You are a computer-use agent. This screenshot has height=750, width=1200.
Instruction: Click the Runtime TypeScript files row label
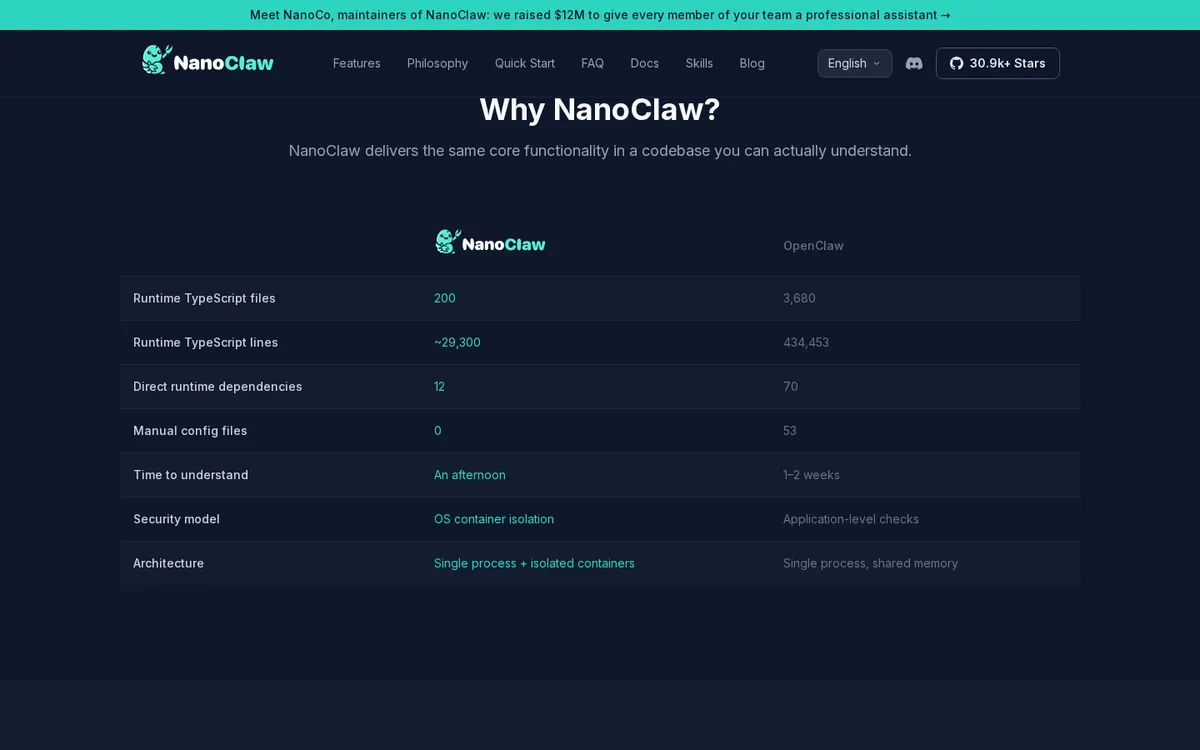pos(204,298)
